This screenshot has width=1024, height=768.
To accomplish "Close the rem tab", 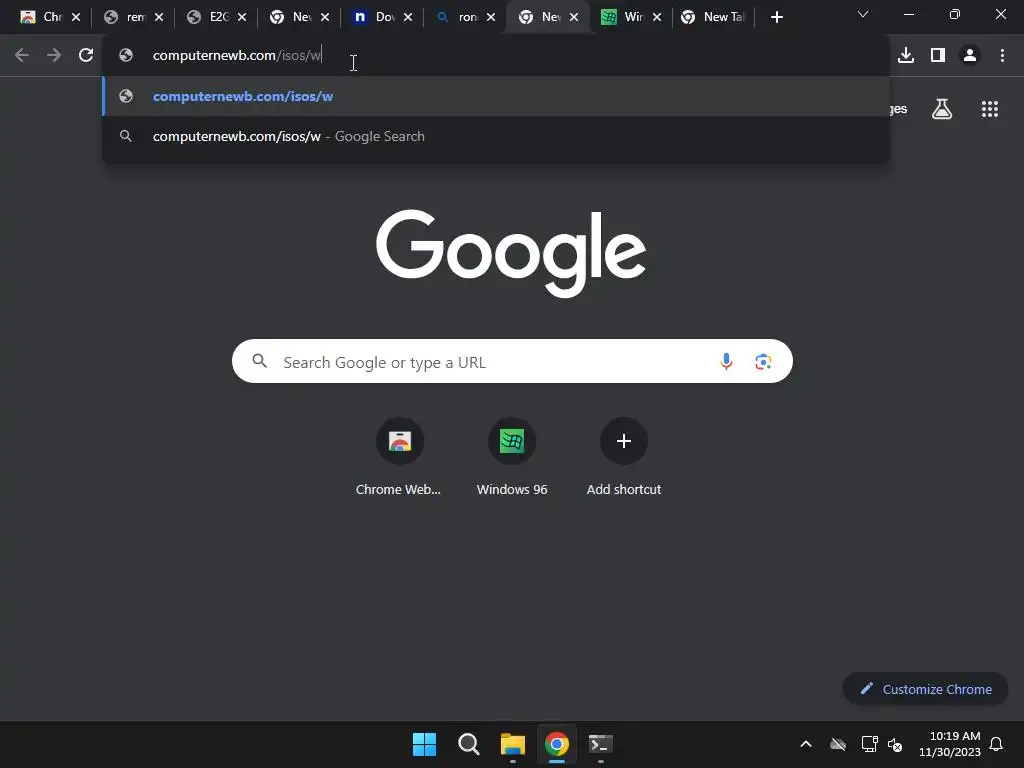I will (159, 18).
